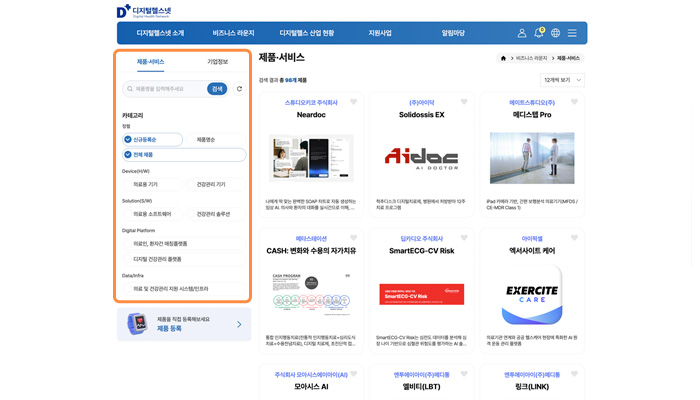Click the 디지털헬스넷 logo

pos(144,11)
